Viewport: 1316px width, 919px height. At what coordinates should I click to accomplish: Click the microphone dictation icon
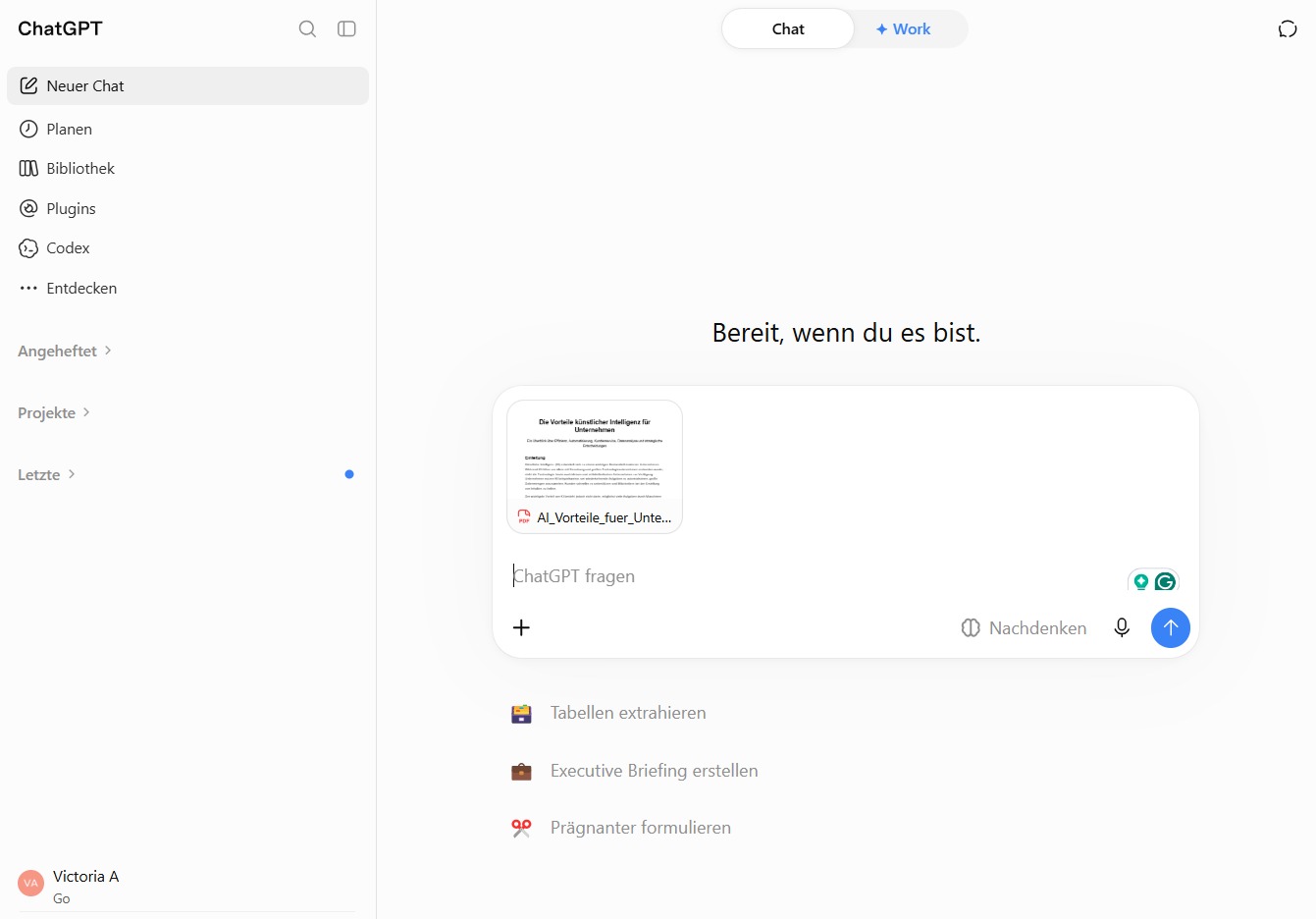(x=1122, y=627)
